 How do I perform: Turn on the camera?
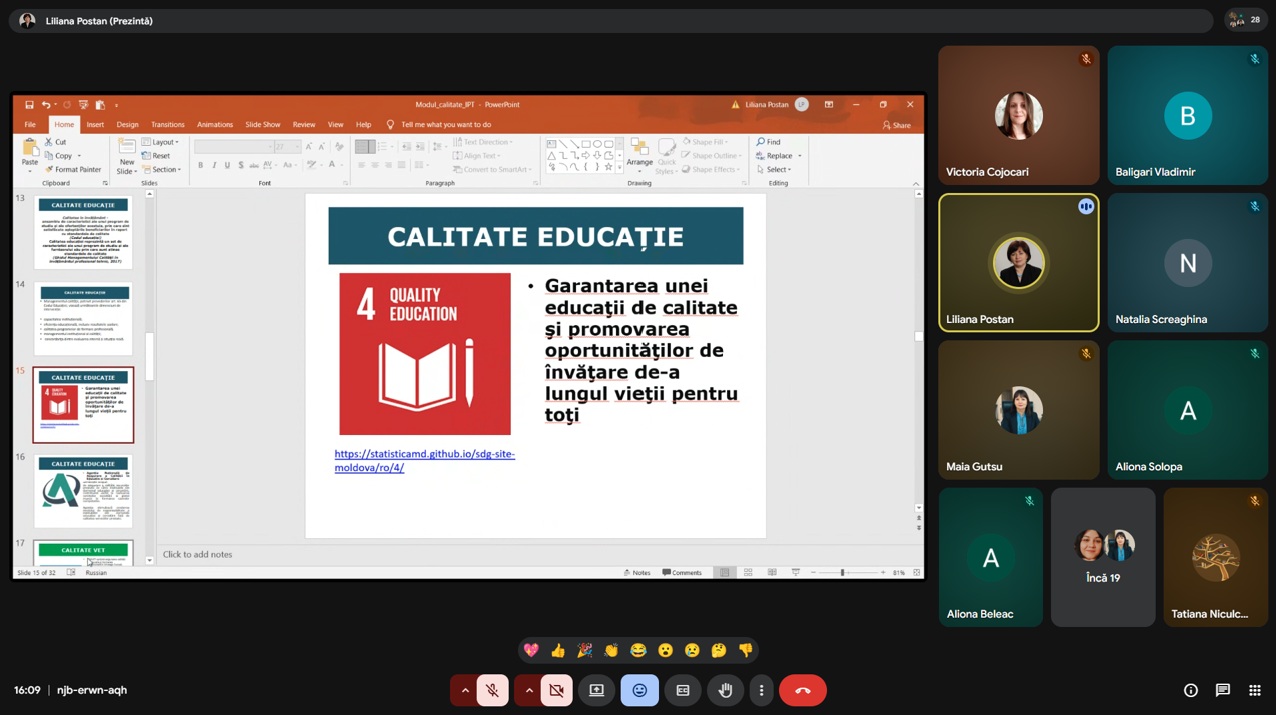click(557, 690)
